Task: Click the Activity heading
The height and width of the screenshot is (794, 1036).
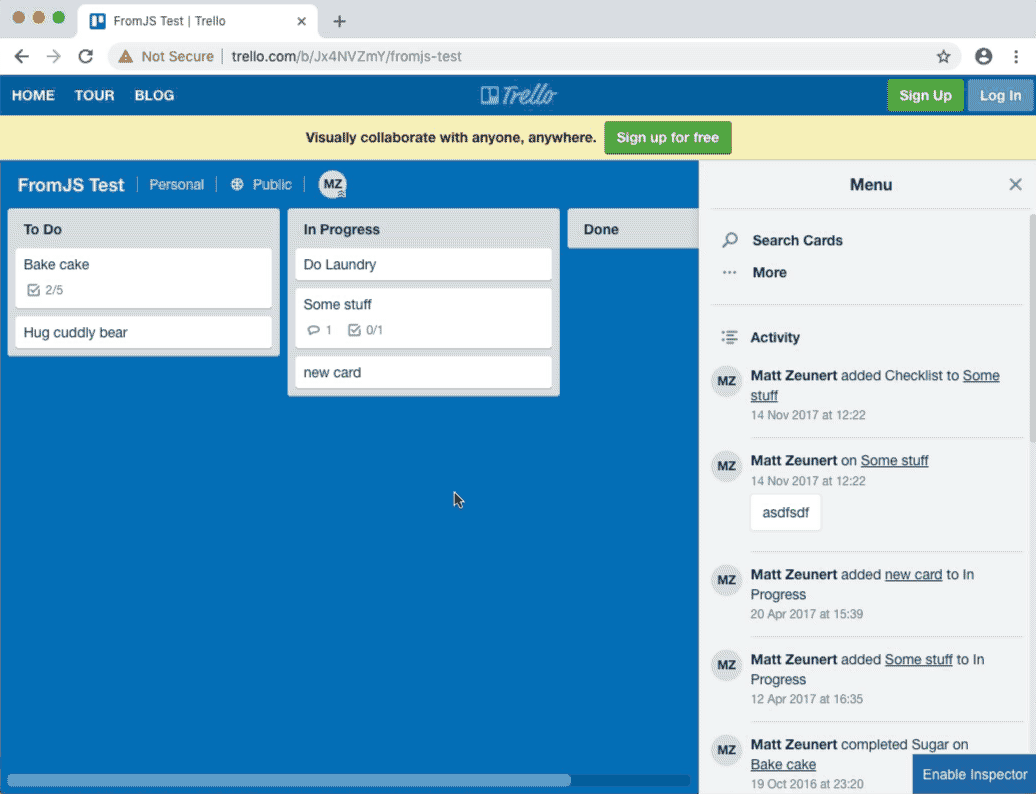Action: pyautogui.click(x=775, y=338)
